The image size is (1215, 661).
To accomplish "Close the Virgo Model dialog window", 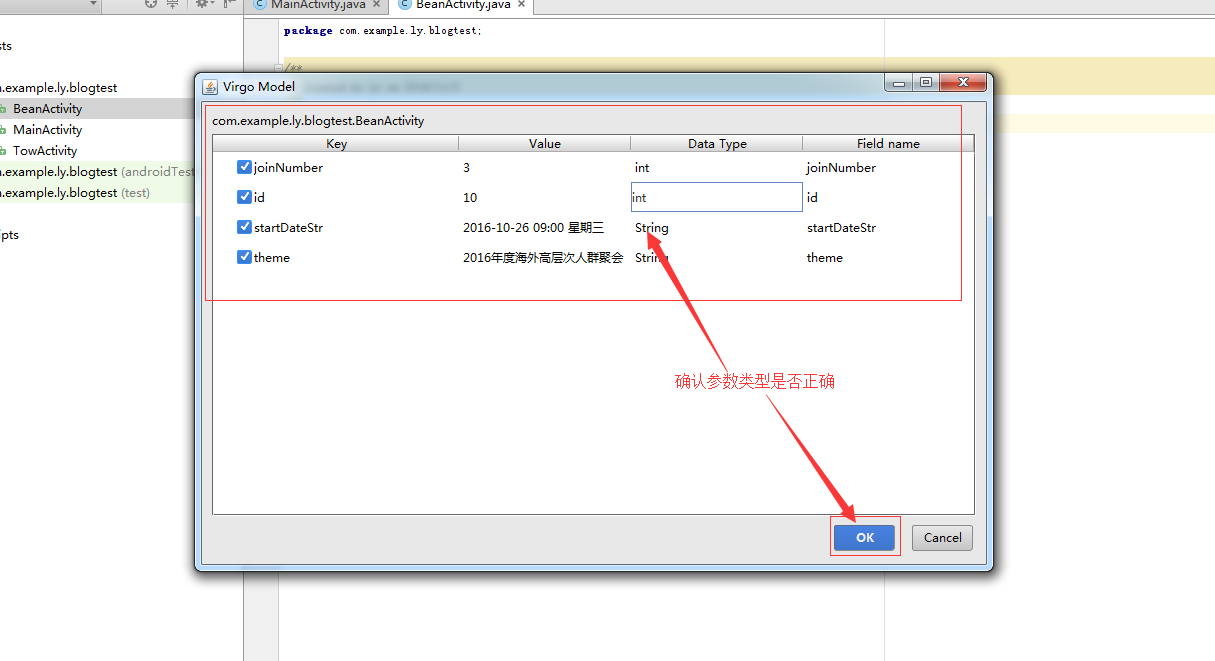I will 964,83.
